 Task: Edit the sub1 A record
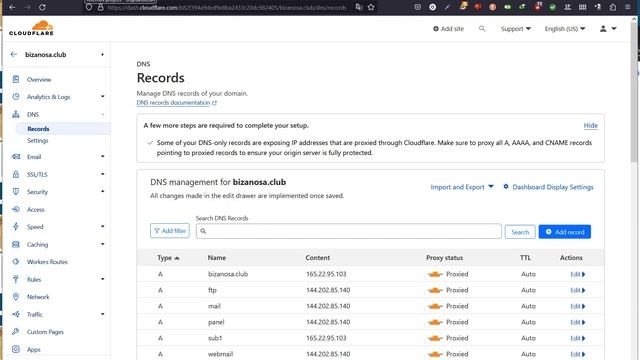coord(578,338)
